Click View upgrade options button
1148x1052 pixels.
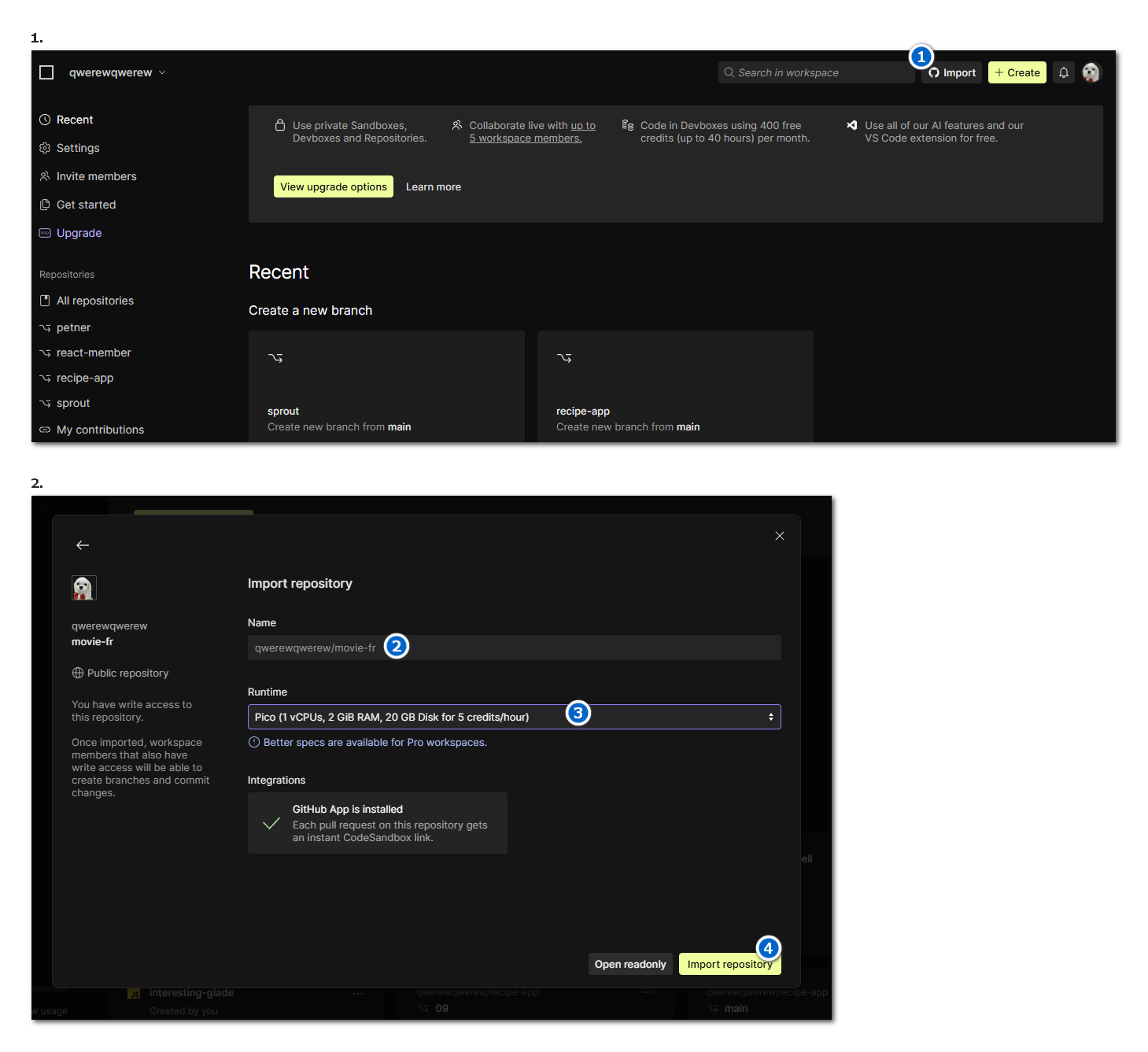333,186
